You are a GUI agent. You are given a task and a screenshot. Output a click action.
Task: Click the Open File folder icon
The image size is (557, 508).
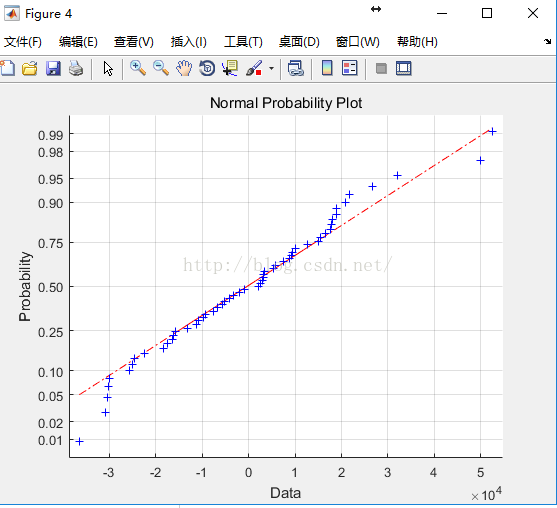pyautogui.click(x=30, y=68)
